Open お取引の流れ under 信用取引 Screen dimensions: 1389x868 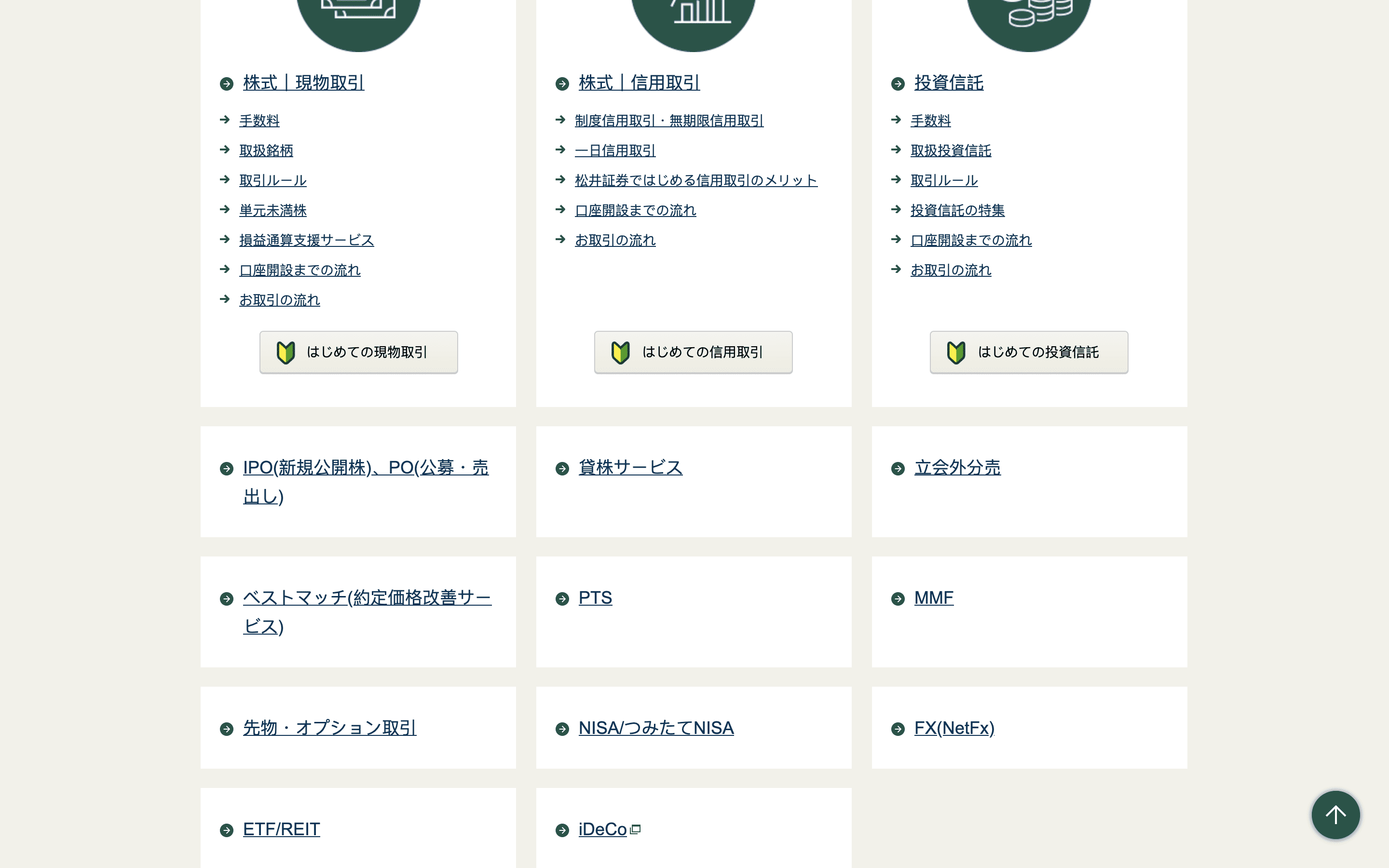coord(615,240)
